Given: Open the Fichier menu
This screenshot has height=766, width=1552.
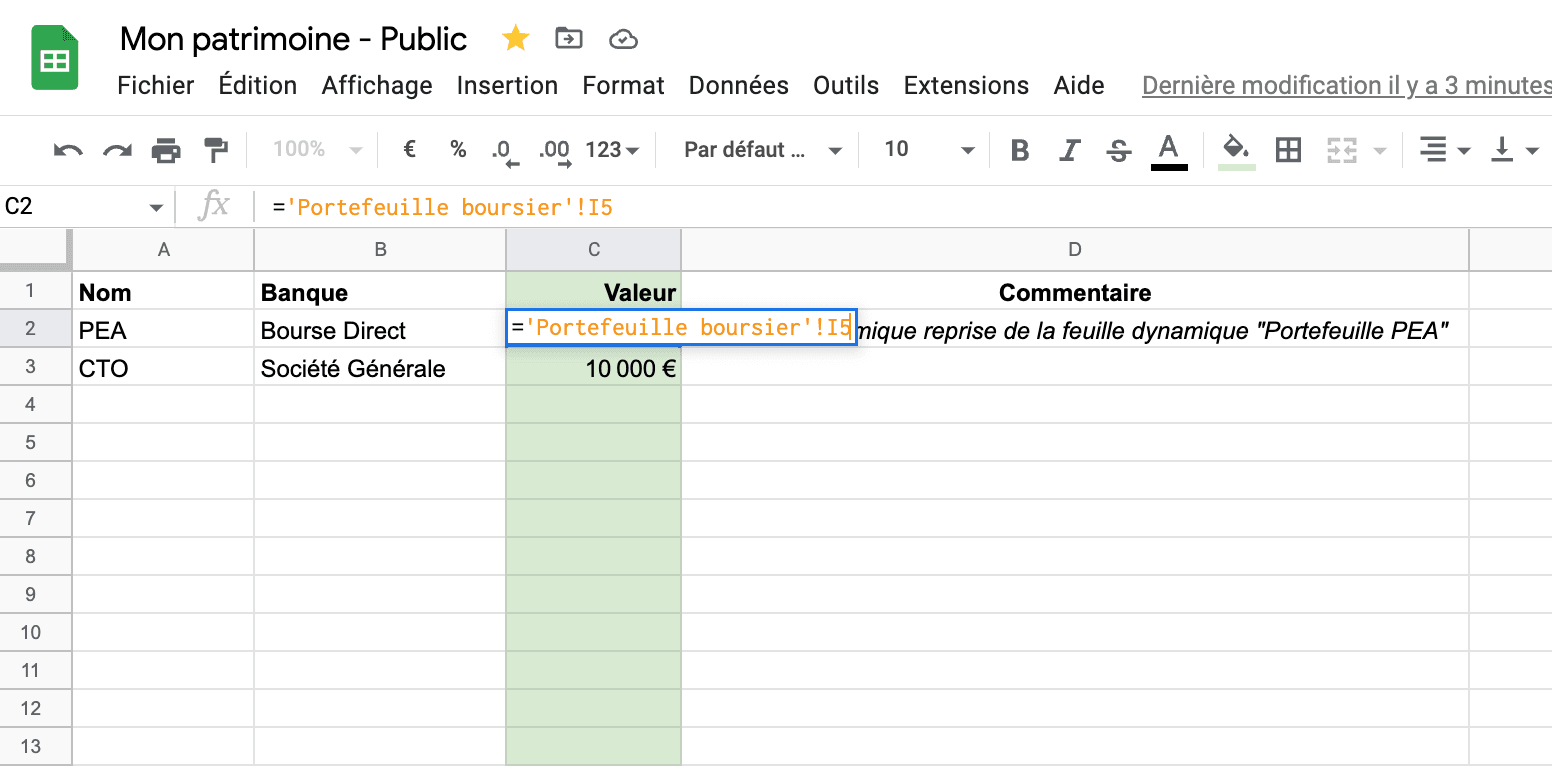Looking at the screenshot, I should click(156, 86).
